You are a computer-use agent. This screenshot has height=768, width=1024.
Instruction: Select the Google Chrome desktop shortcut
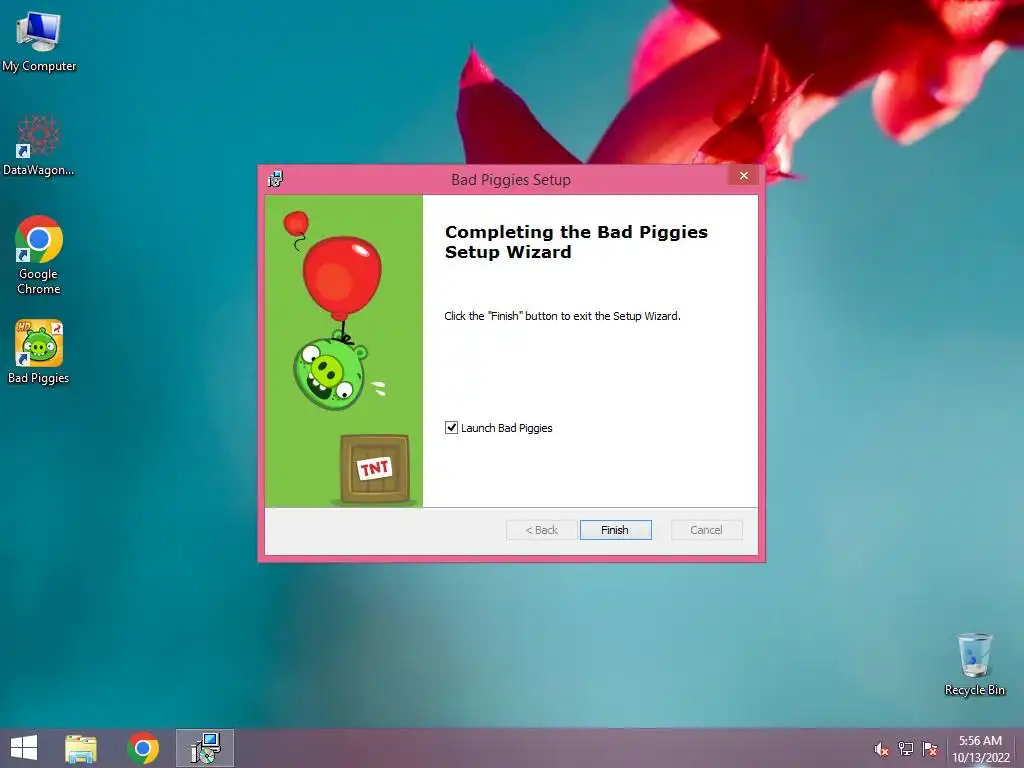click(x=39, y=255)
